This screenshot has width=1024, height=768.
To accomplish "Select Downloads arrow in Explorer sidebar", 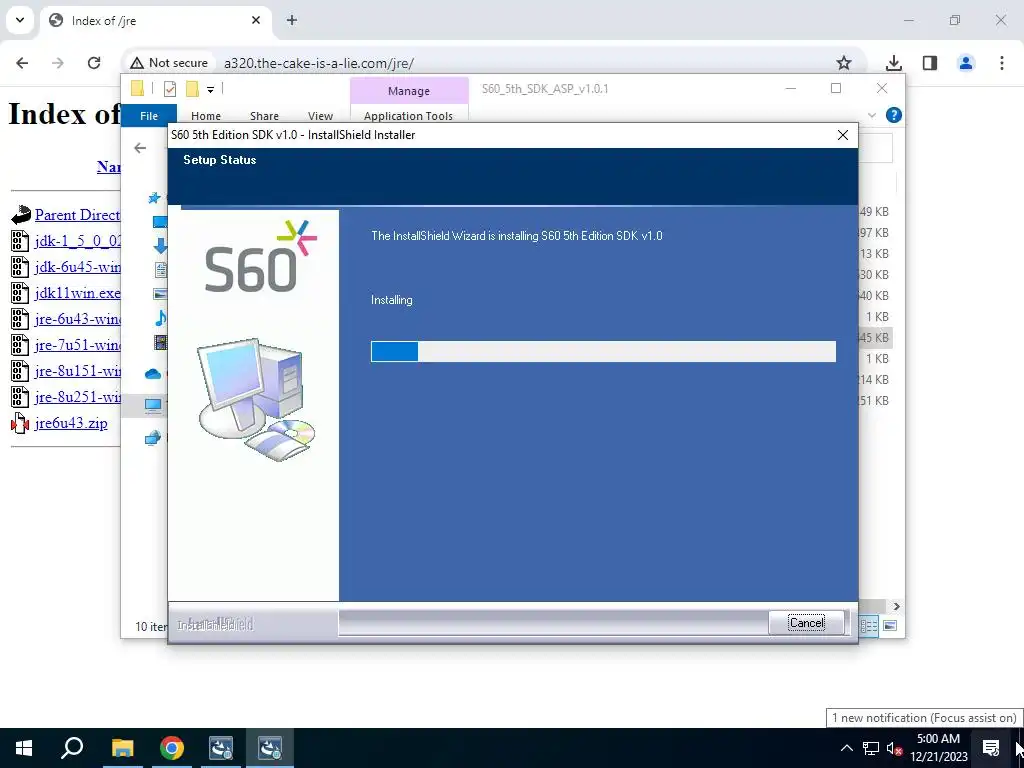I will [160, 246].
